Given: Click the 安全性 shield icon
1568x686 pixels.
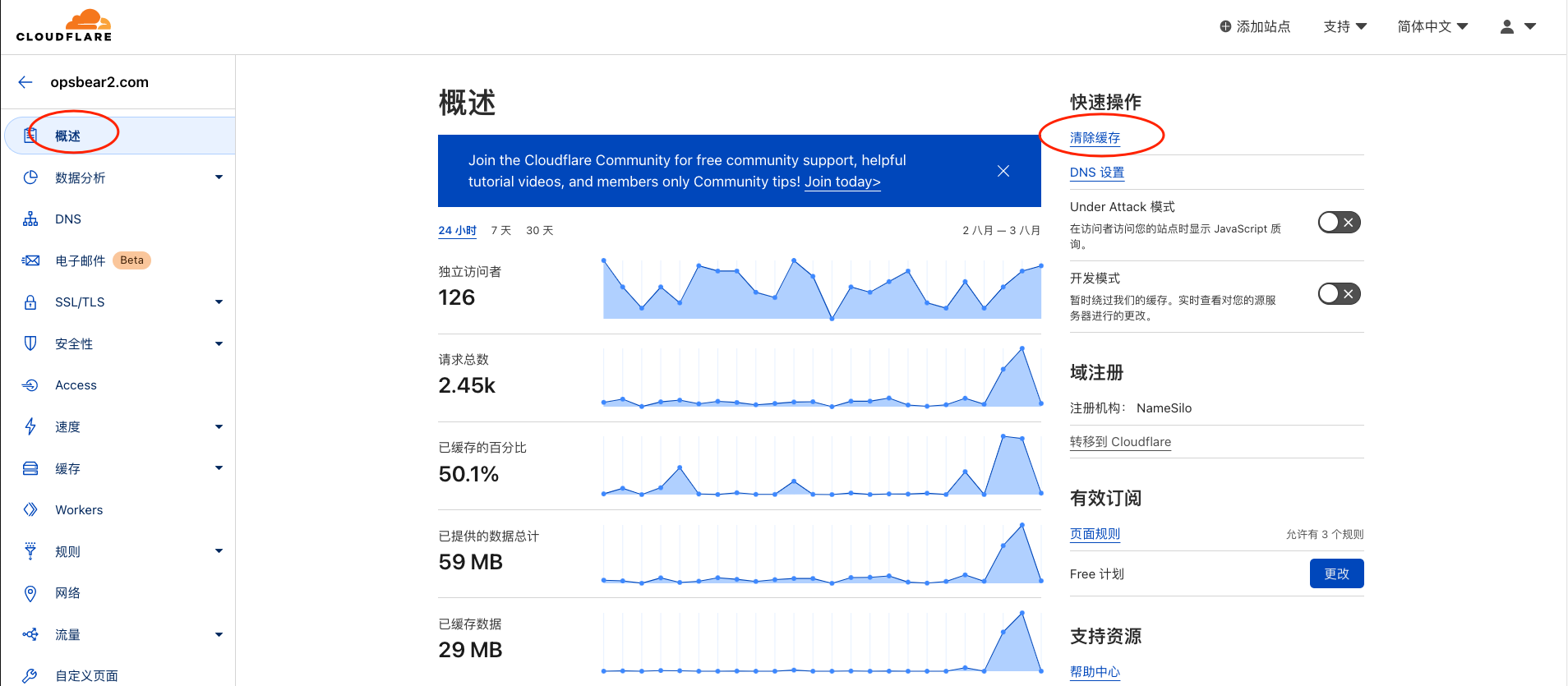Looking at the screenshot, I should (30, 343).
